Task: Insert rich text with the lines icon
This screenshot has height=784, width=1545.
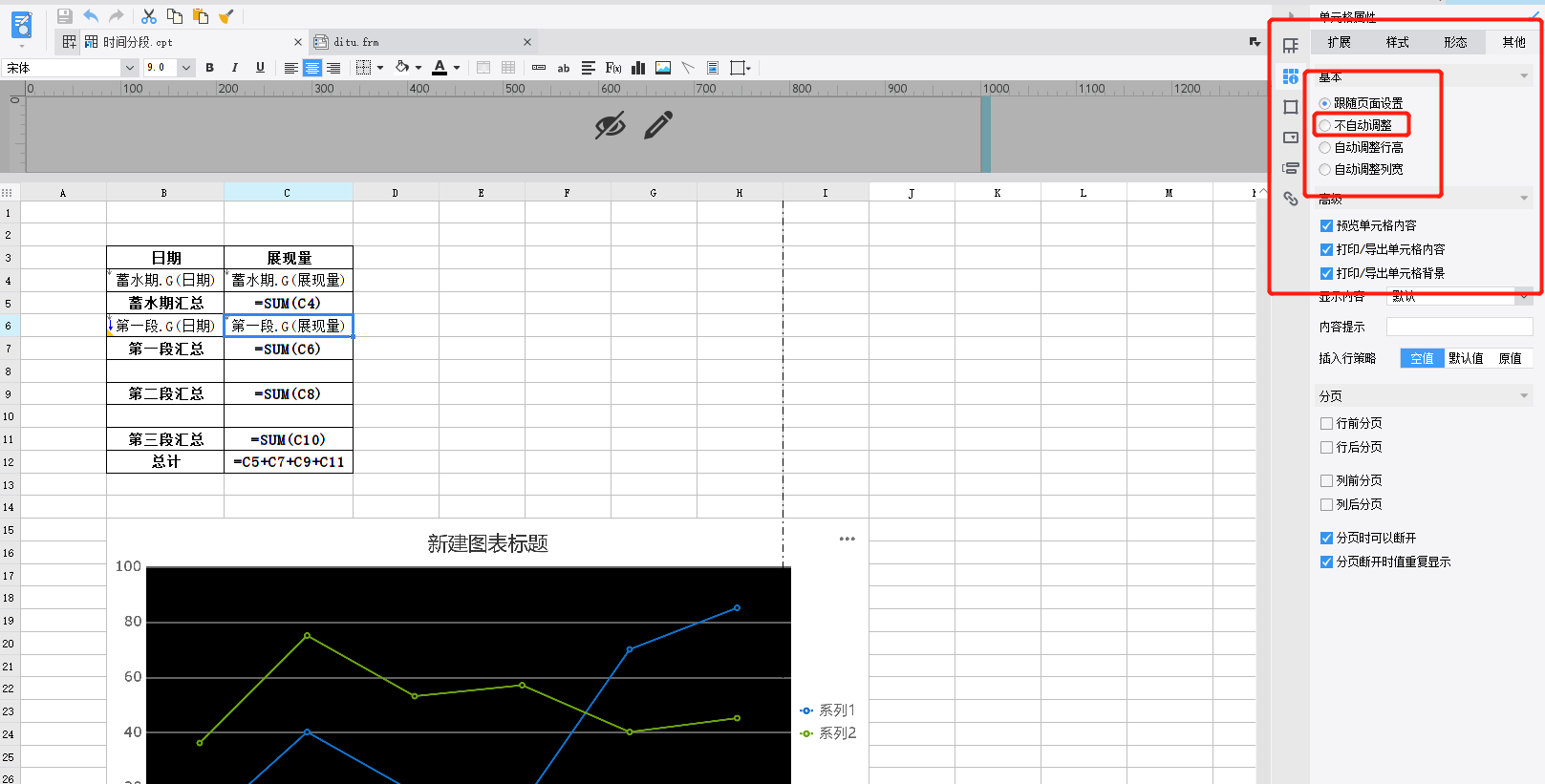Action: pos(589,68)
